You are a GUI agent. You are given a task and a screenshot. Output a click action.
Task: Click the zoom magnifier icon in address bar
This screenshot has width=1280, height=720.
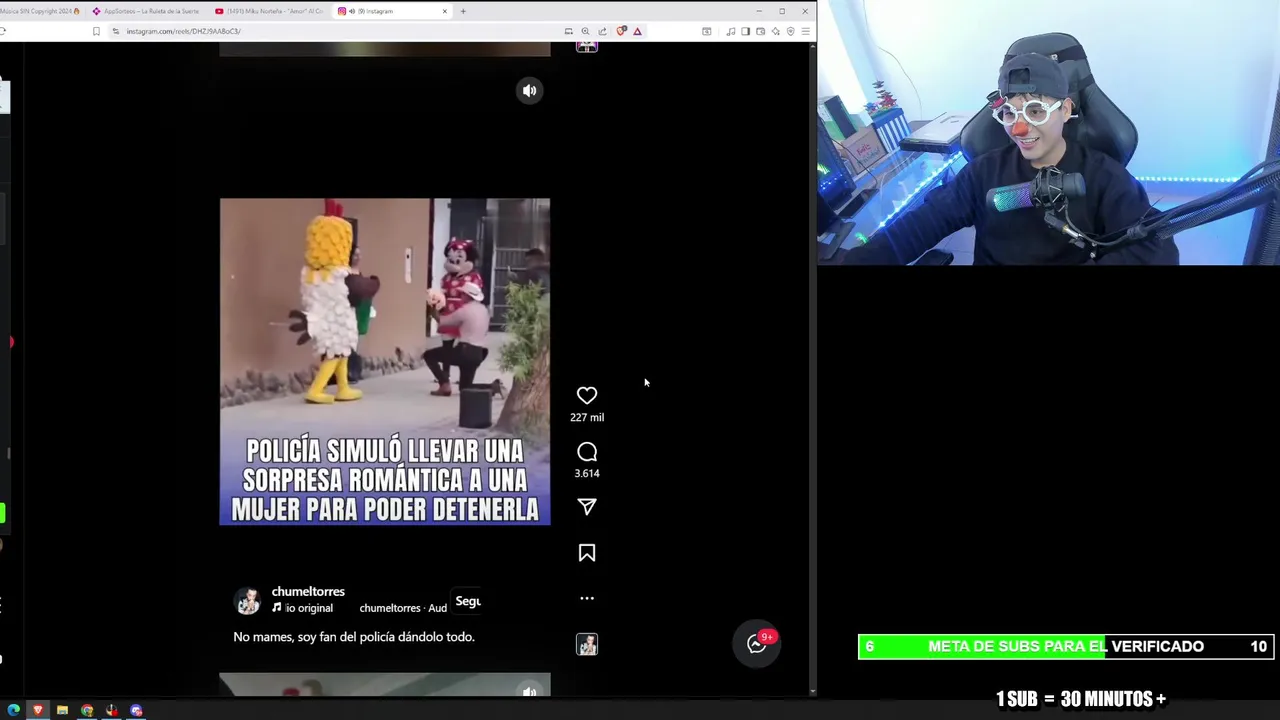coord(585,31)
